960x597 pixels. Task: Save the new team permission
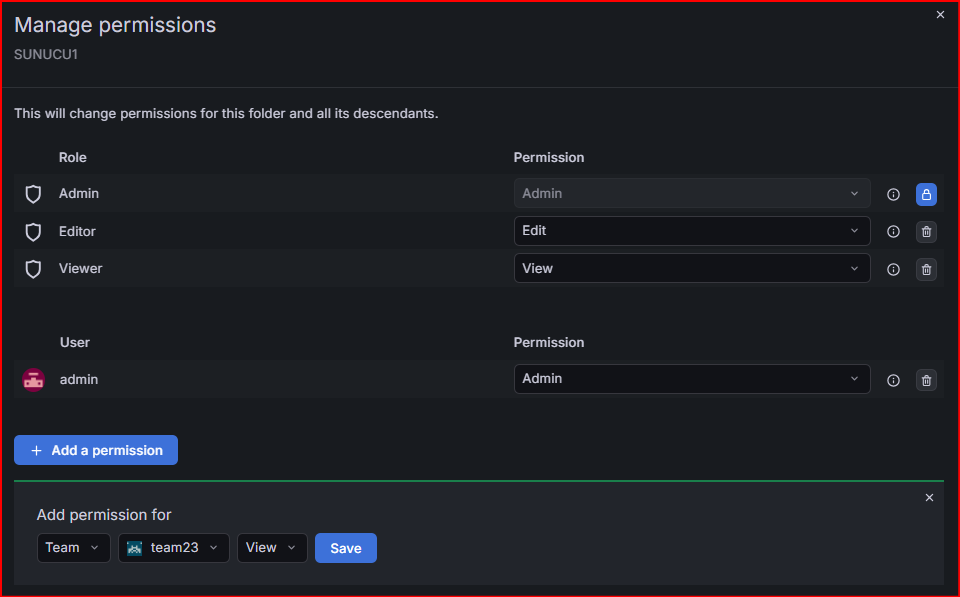pyautogui.click(x=346, y=548)
